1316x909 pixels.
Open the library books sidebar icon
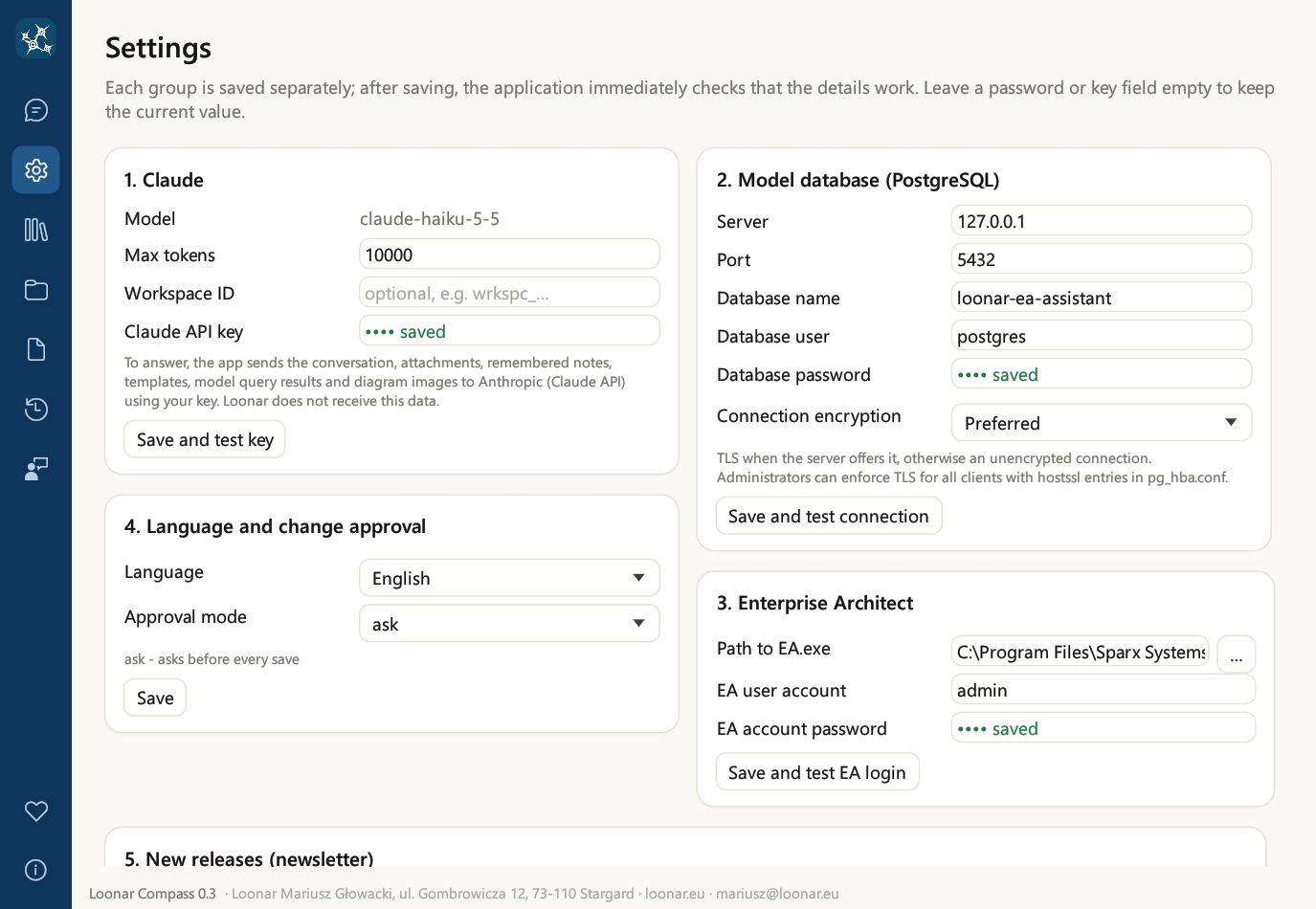tap(36, 230)
